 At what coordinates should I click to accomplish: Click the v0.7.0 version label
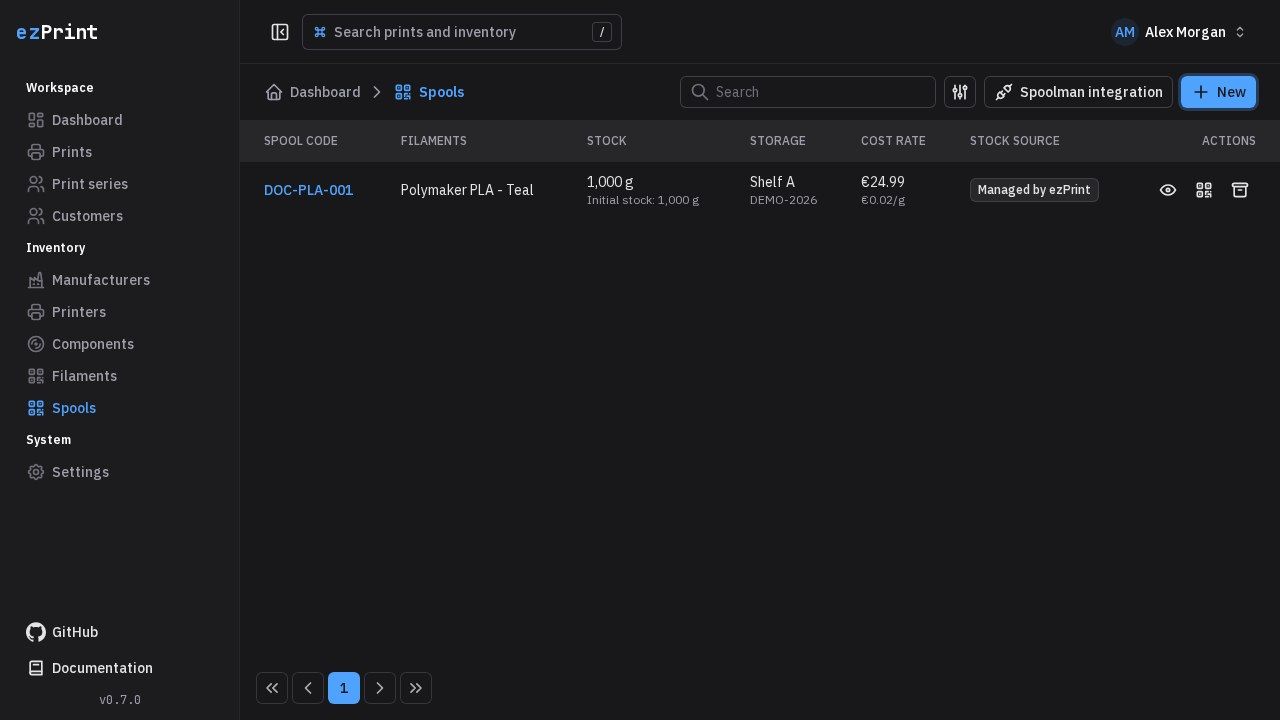[x=120, y=700]
